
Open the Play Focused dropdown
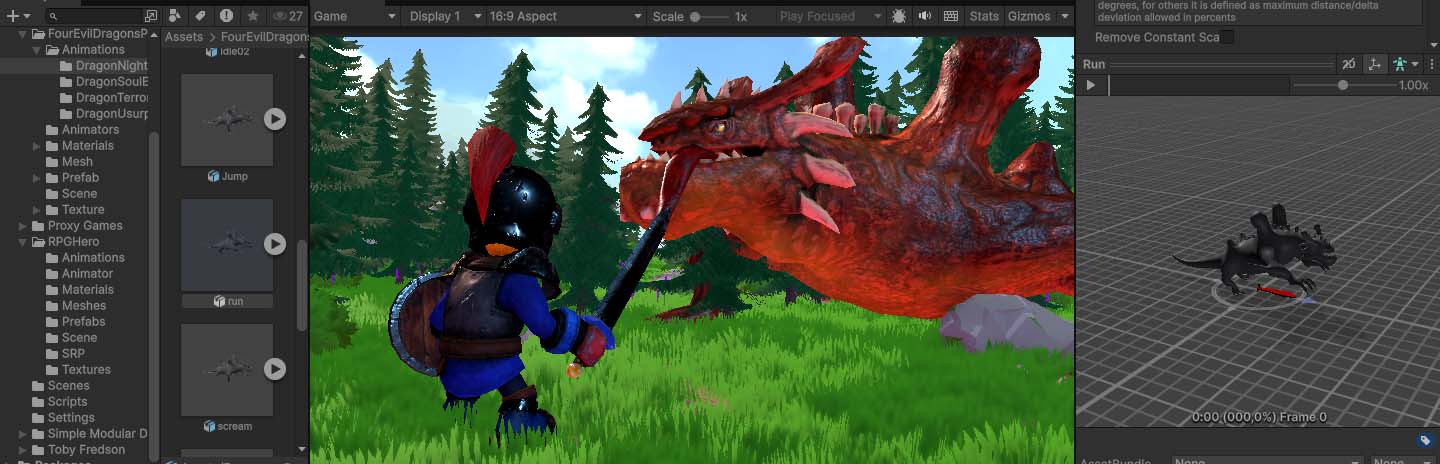[x=832, y=16]
